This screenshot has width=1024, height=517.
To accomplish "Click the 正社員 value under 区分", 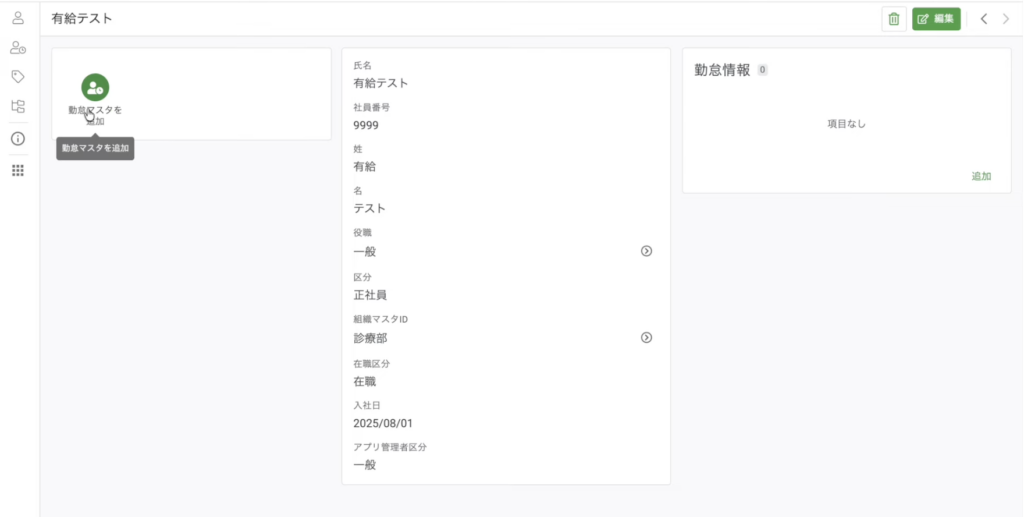I will (370, 295).
